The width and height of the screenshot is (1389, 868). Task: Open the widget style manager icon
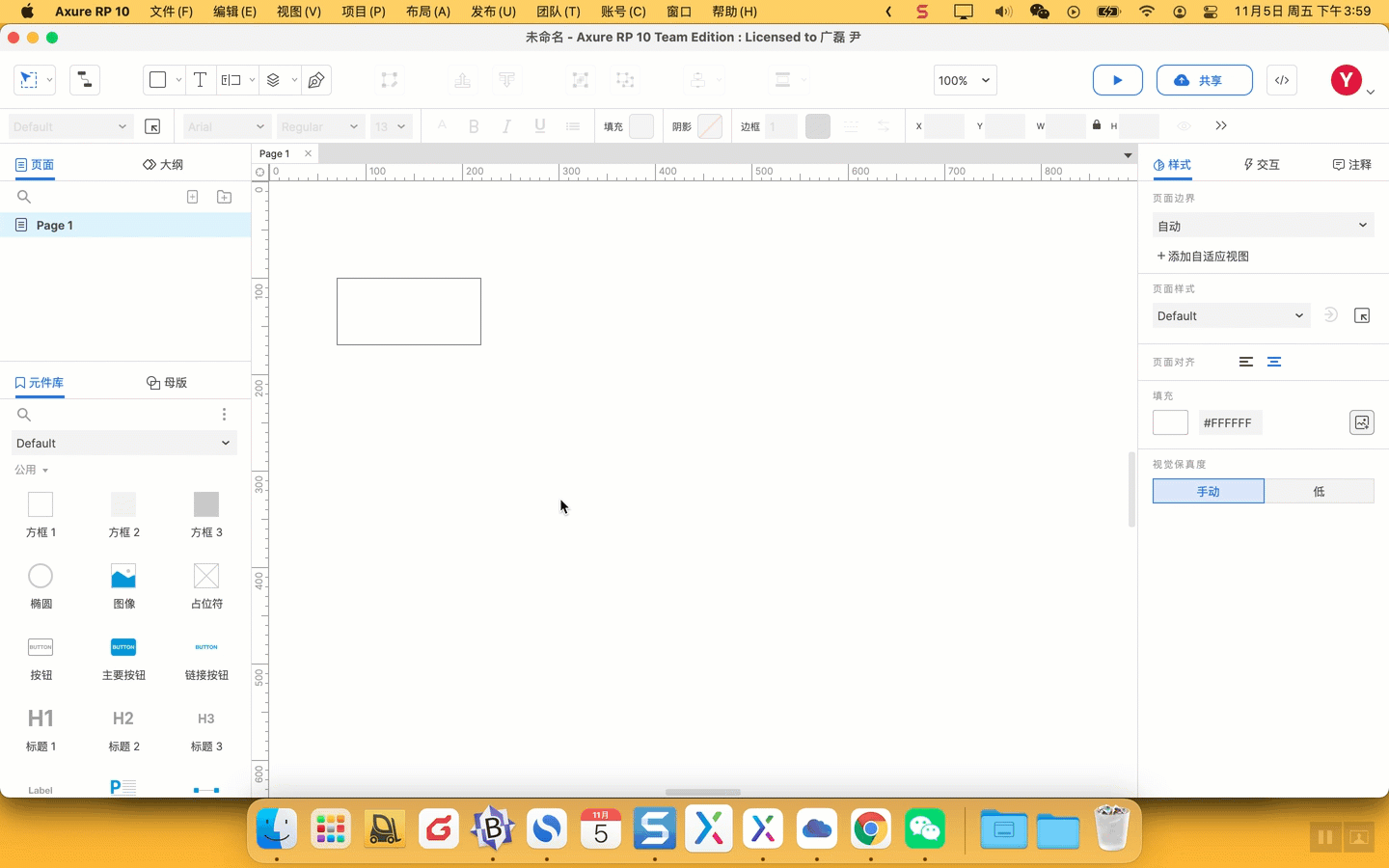point(152,126)
